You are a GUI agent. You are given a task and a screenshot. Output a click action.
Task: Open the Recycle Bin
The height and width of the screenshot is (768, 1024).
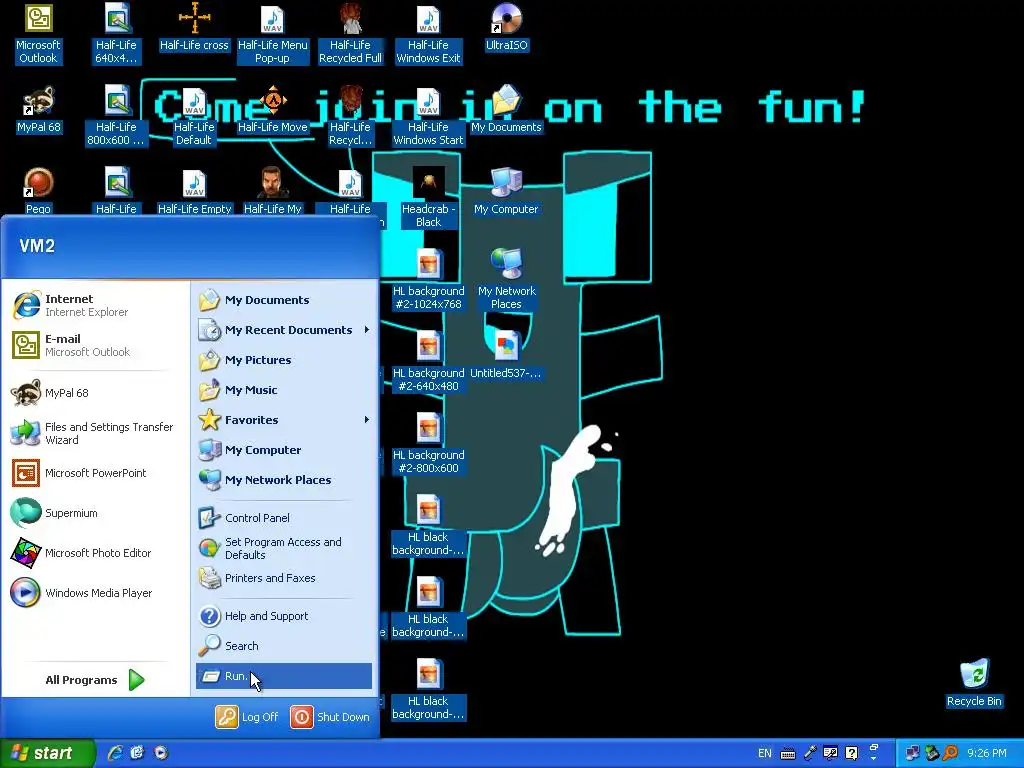click(x=974, y=683)
